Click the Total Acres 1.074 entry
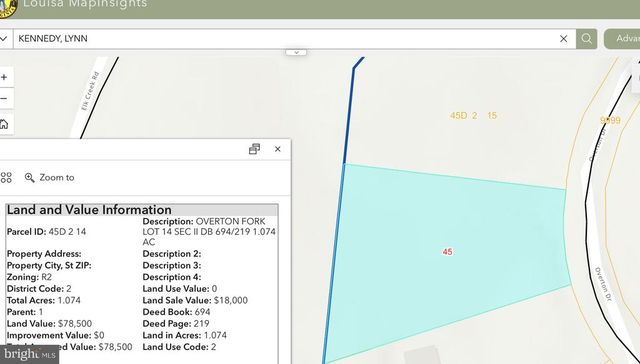The height and width of the screenshot is (364, 640). pyautogui.click(x=44, y=300)
